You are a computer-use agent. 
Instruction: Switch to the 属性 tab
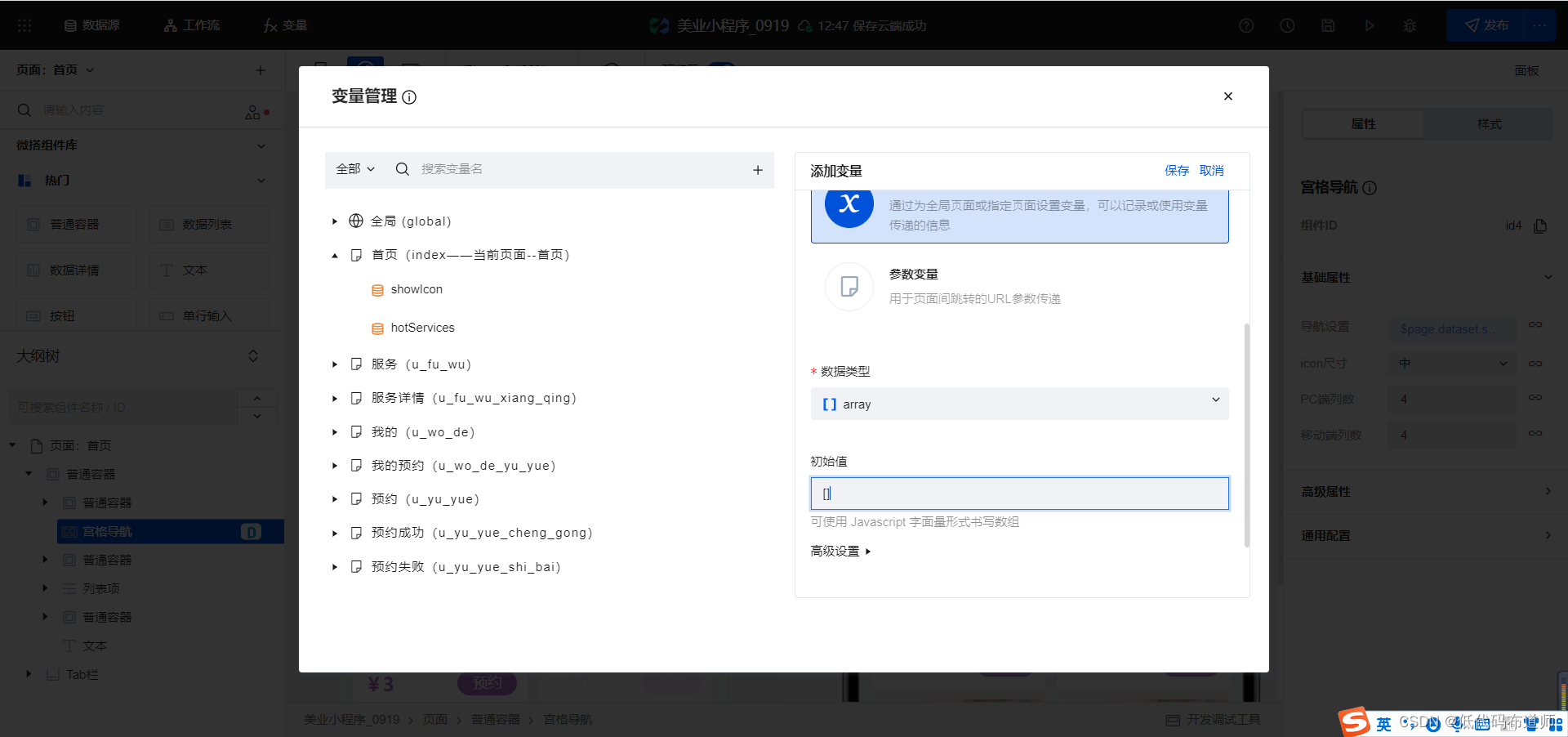coord(1363,124)
